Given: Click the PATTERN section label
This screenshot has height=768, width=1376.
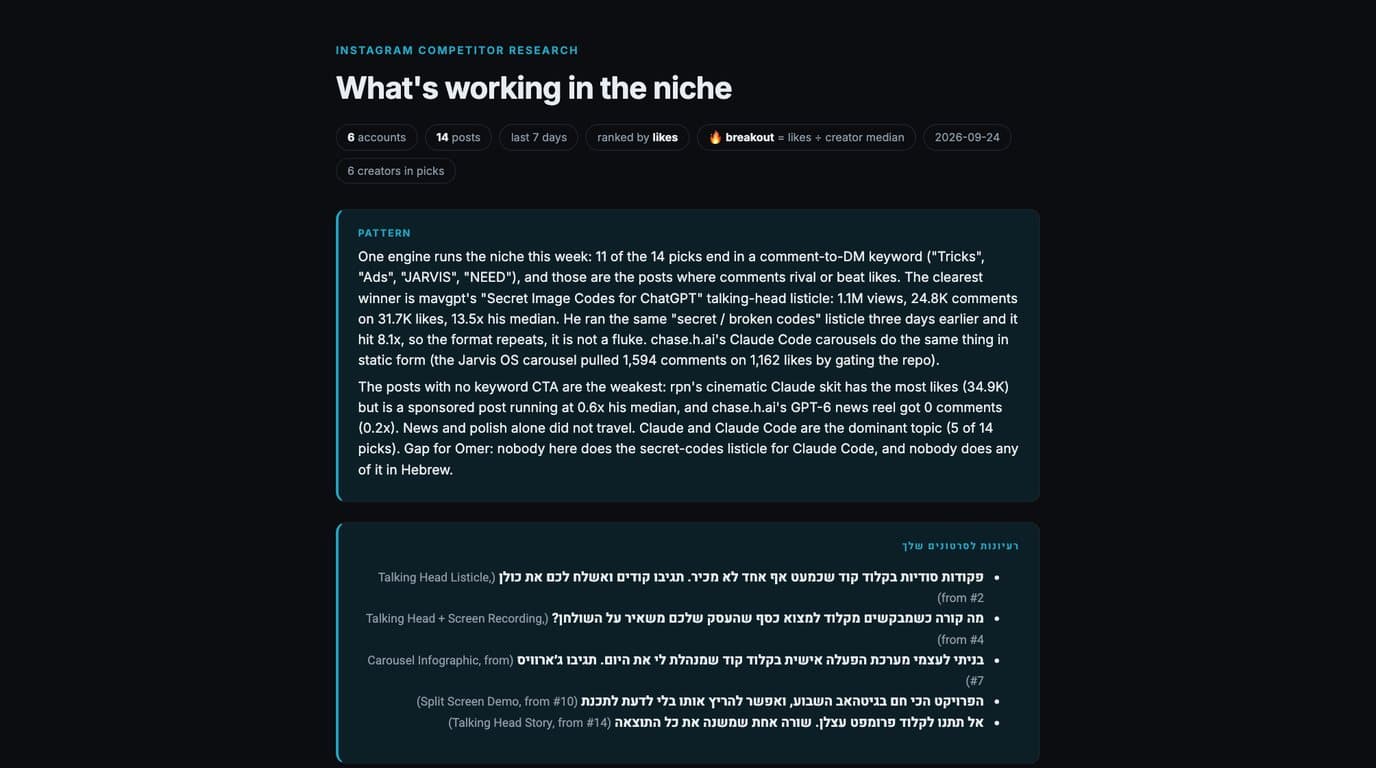Looking at the screenshot, I should click(x=385, y=233).
